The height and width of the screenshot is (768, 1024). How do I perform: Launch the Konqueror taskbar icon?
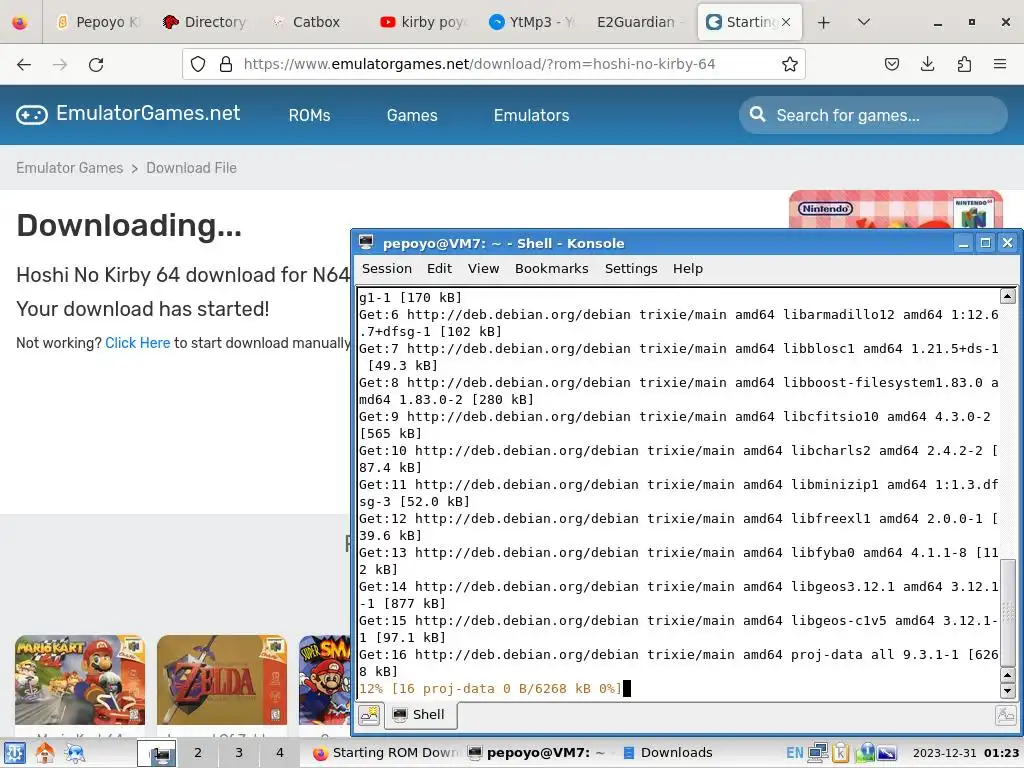click(x=75, y=753)
